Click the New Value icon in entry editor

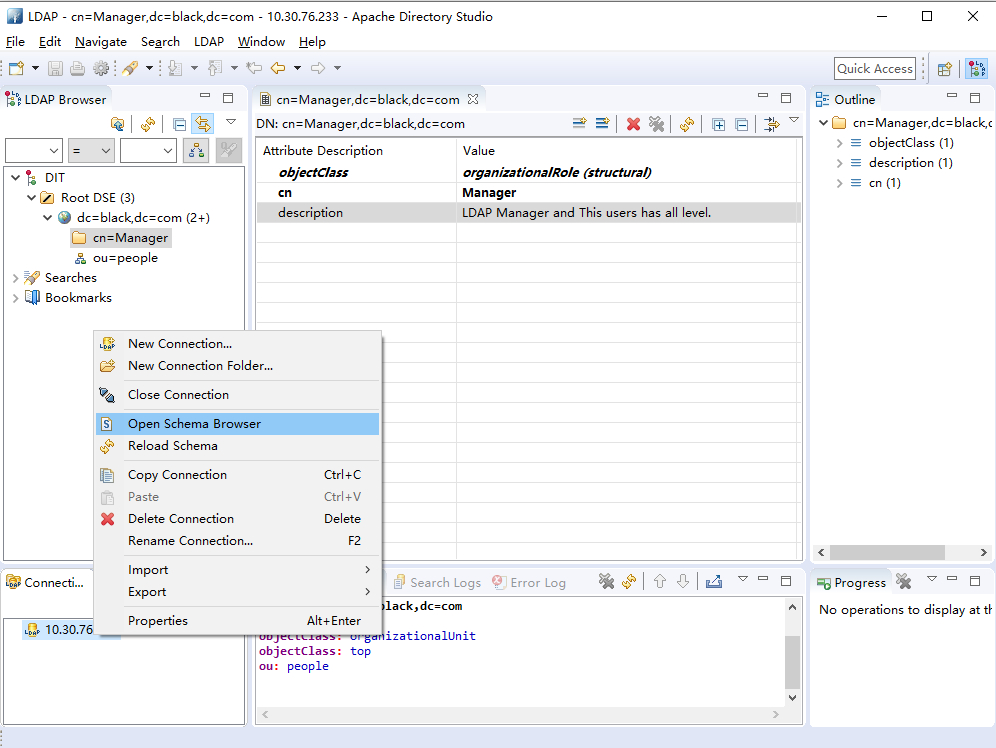tap(602, 124)
